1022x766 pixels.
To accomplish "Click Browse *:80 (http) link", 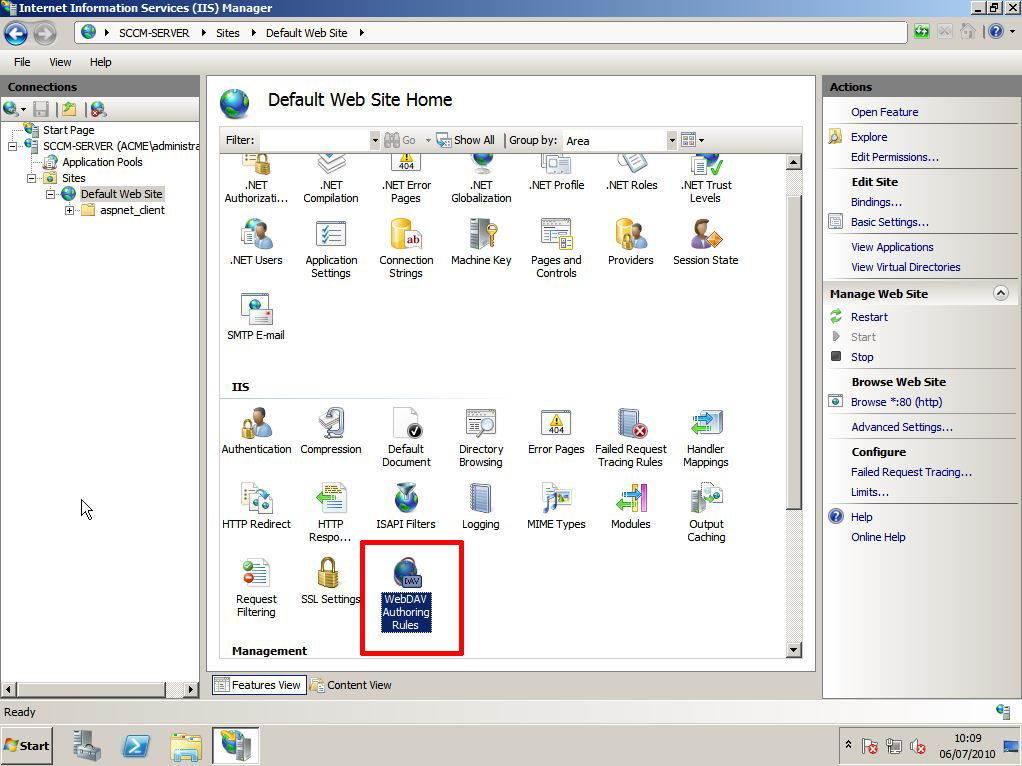I will (x=896, y=402).
